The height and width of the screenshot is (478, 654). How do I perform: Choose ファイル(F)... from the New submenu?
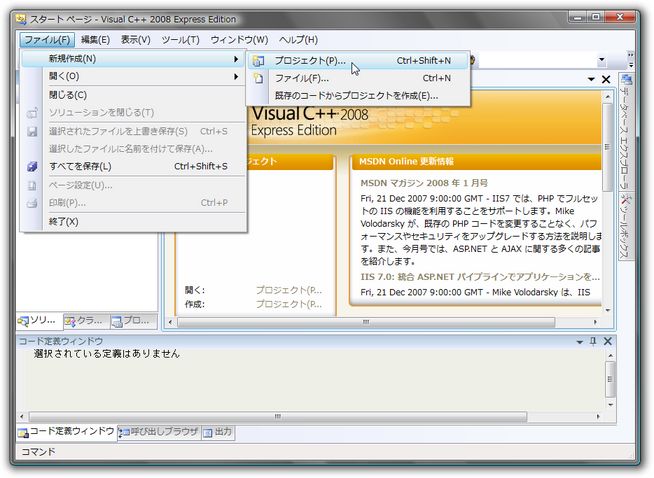point(359,78)
